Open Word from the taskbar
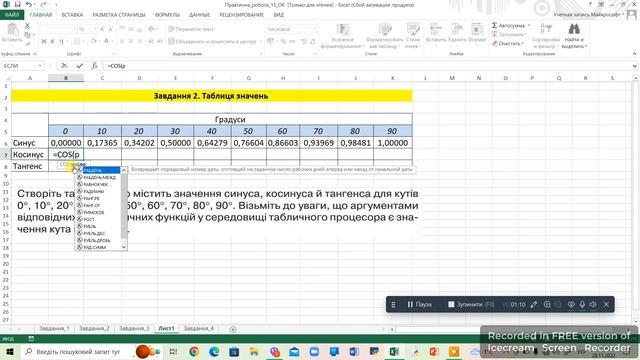 [x=354, y=351]
